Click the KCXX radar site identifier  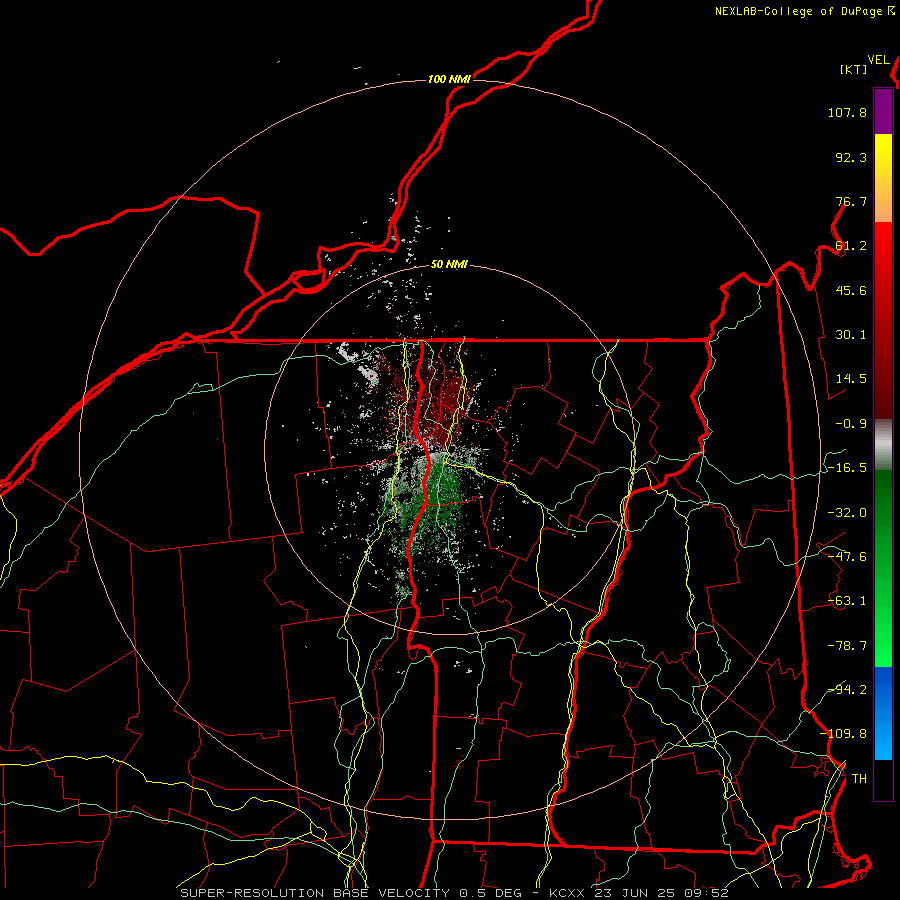click(x=567, y=893)
